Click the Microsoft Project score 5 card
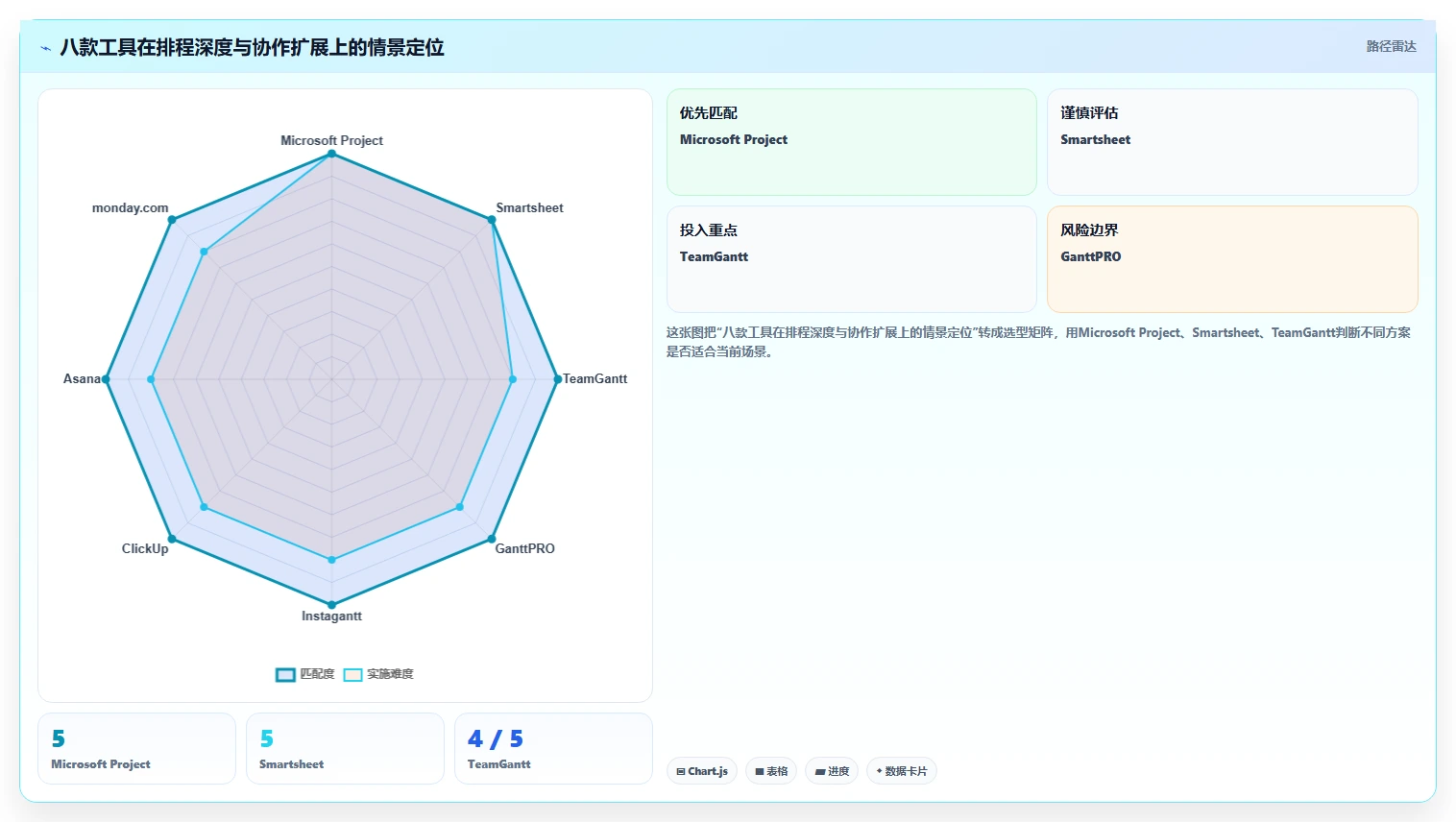This screenshot has height=822, width=1456. [136, 749]
